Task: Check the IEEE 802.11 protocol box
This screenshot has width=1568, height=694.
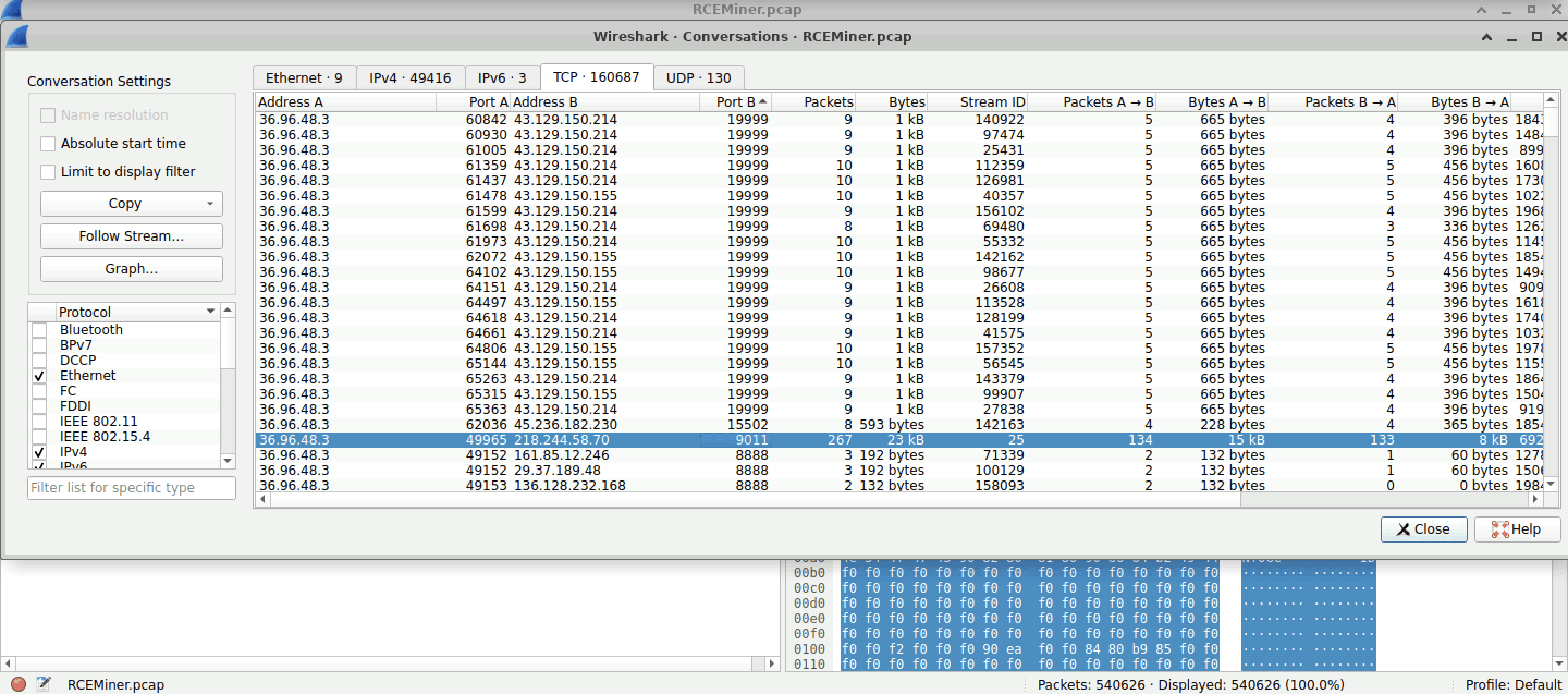Action: [39, 421]
